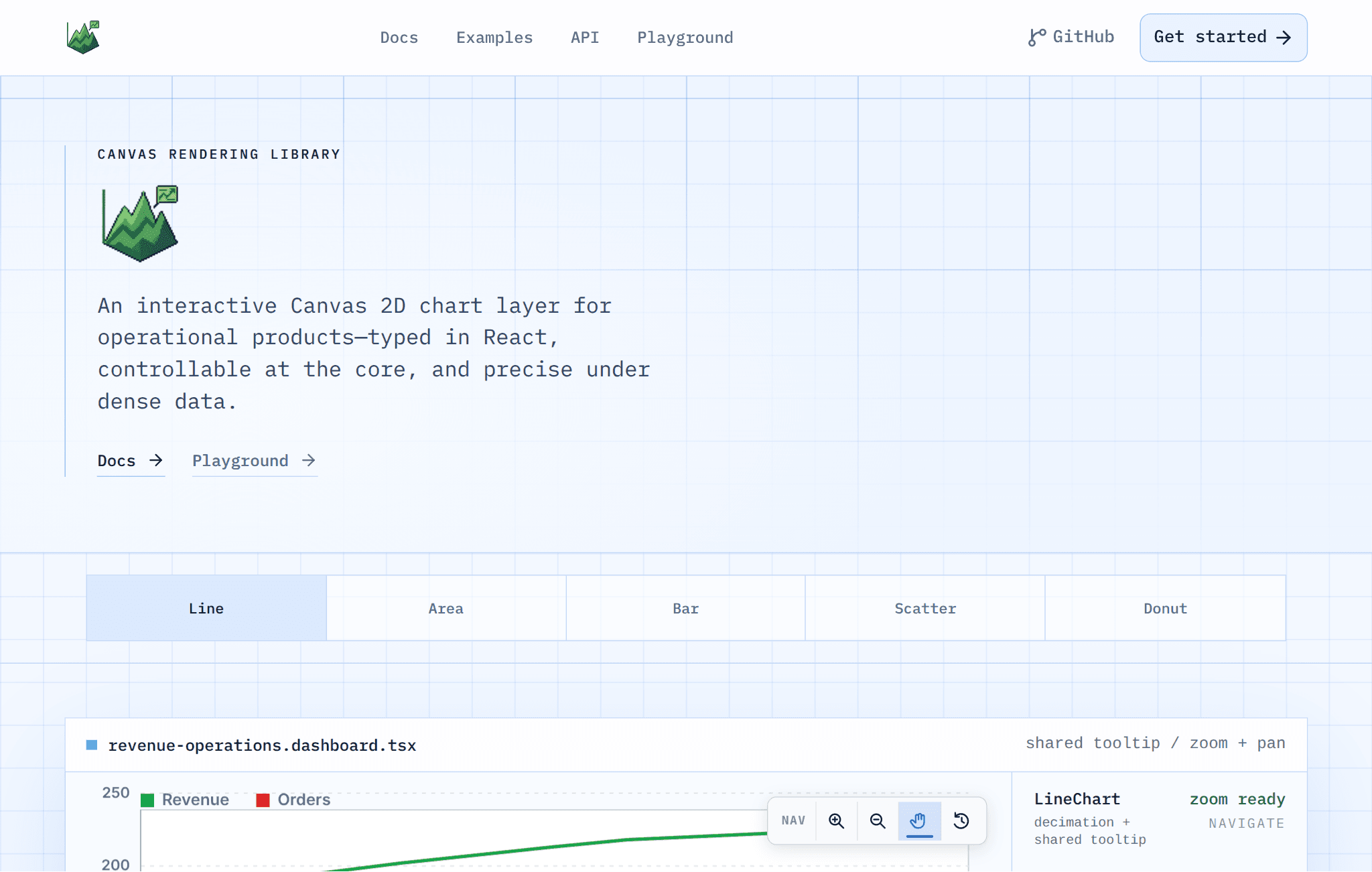The width and height of the screenshot is (1372, 872).
Task: Click the zoom out magnifier icon
Action: tap(878, 820)
